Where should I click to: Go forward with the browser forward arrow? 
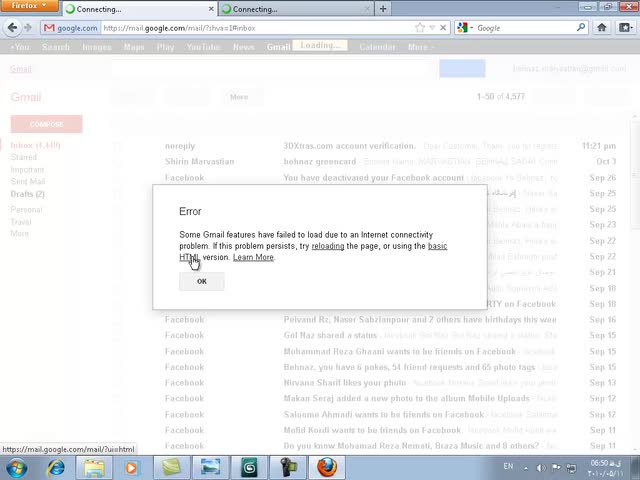[28, 28]
